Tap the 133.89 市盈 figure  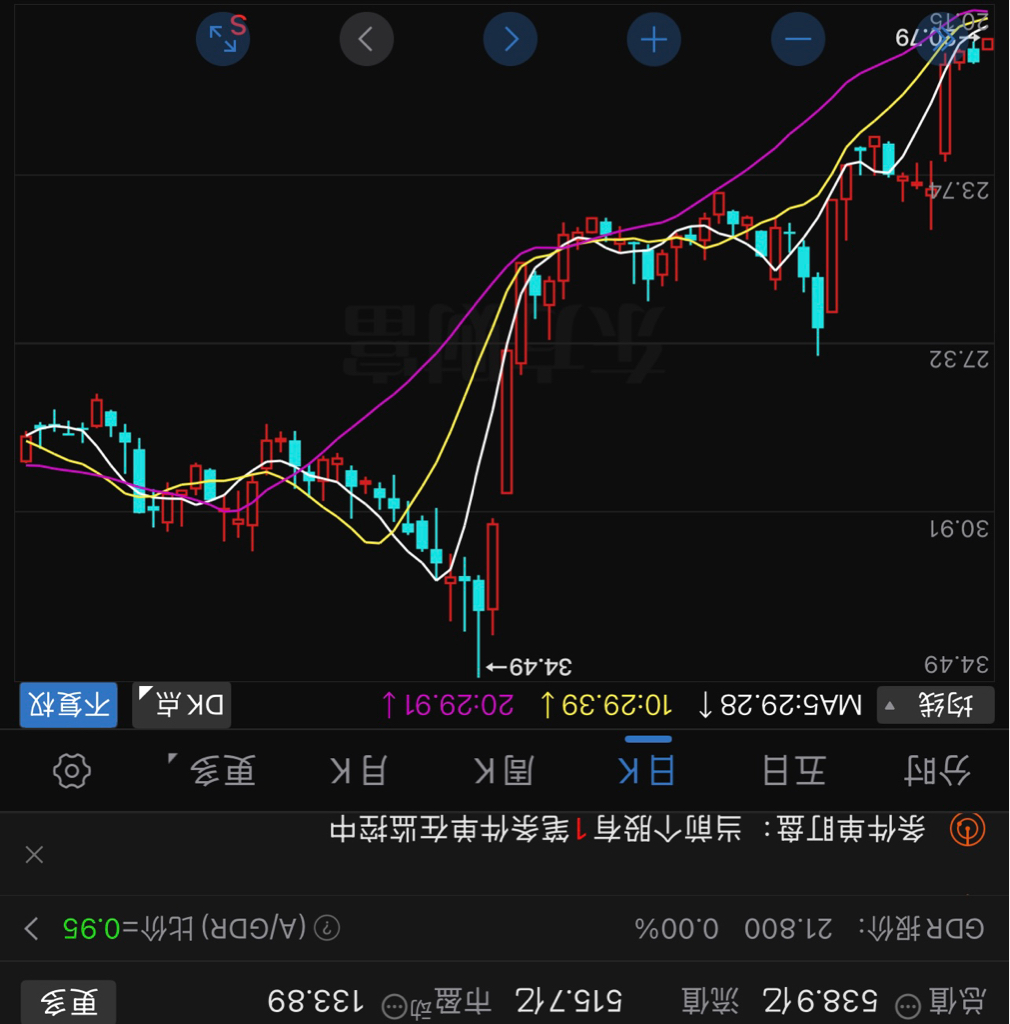tap(316, 1002)
